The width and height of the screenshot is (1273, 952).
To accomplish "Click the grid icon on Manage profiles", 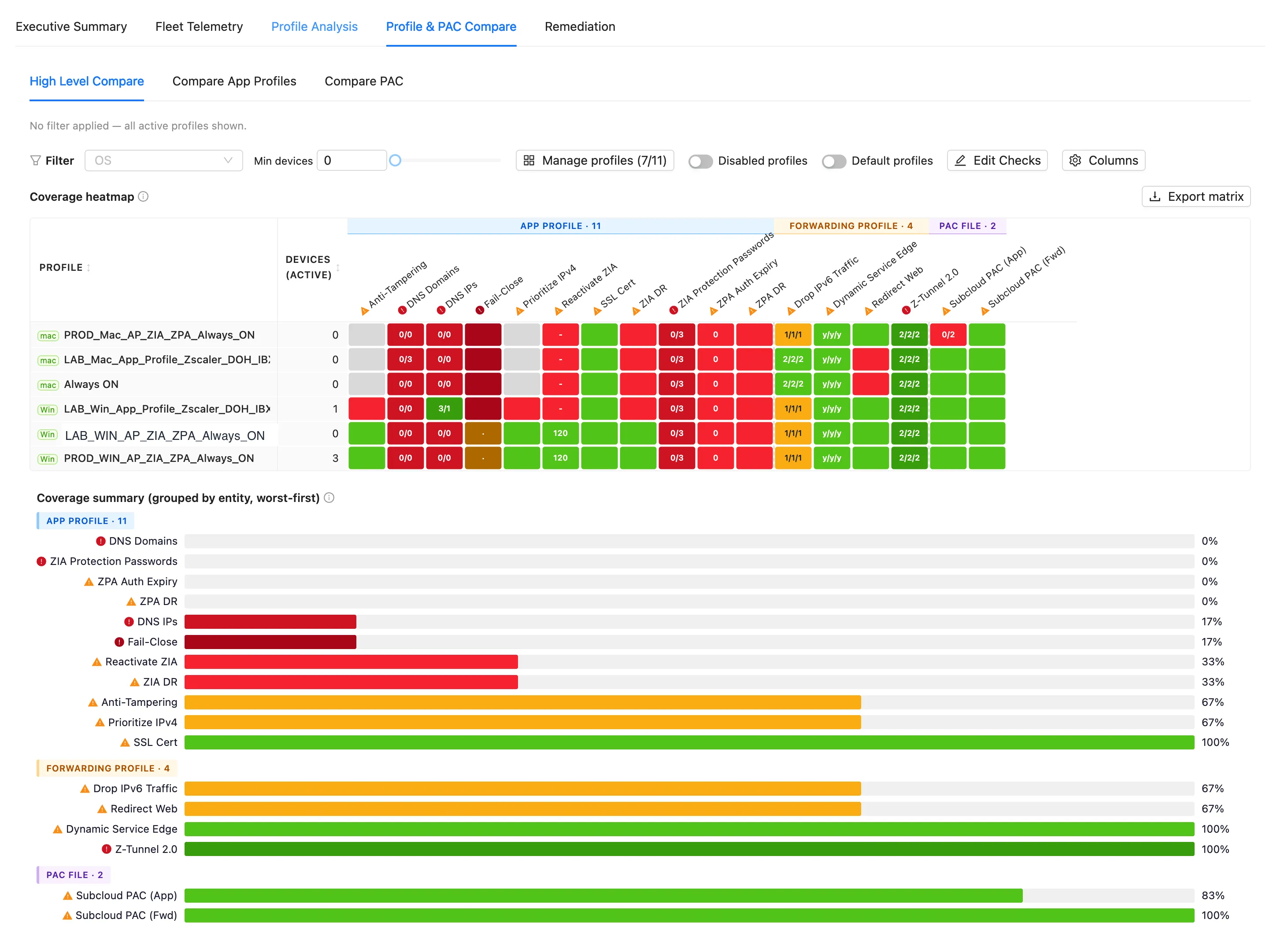I will (x=529, y=160).
